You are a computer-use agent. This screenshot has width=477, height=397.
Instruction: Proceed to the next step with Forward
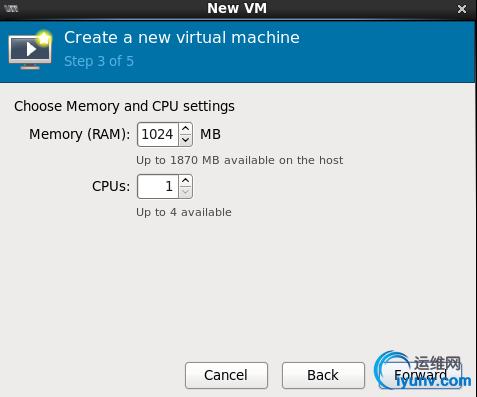(x=420, y=375)
